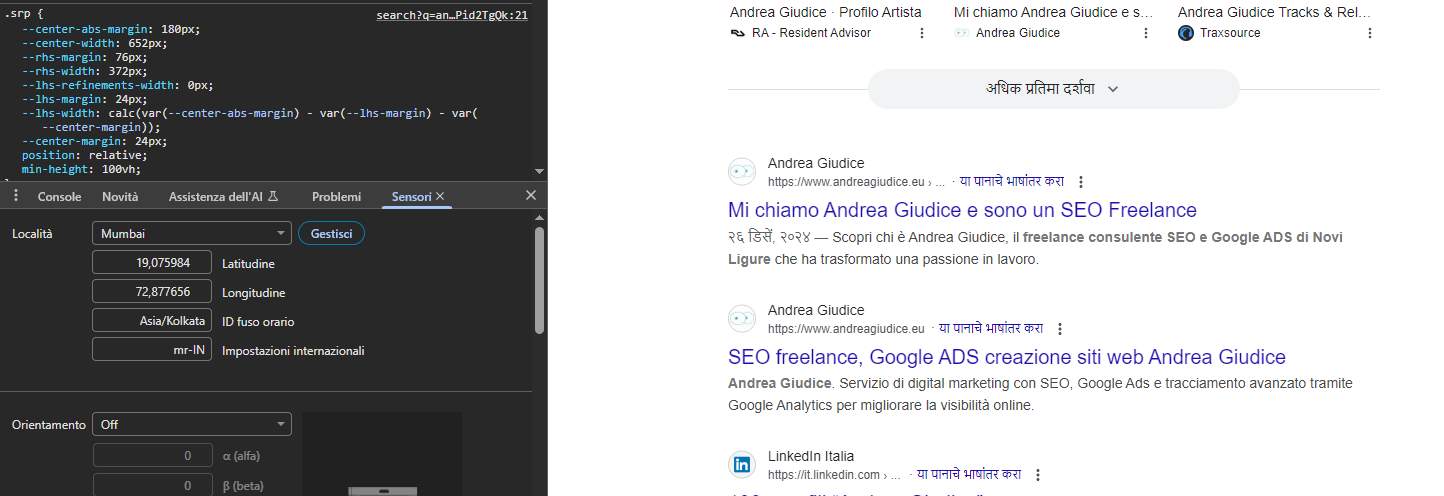Image resolution: width=1444 pixels, height=496 pixels.
Task: Close the Sensori tab with its X
Action: pyautogui.click(x=440, y=196)
